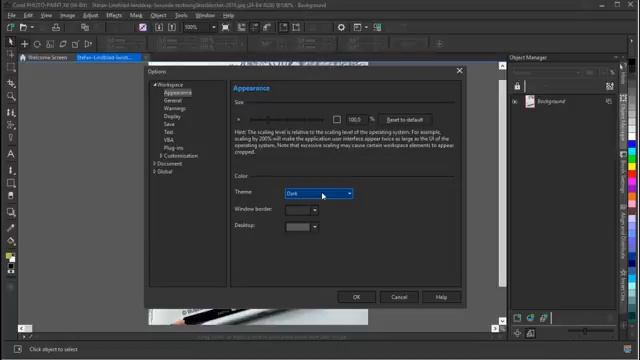Select the Crop tool in toolbox
Screen dimensions: 640x360
pos(11,83)
